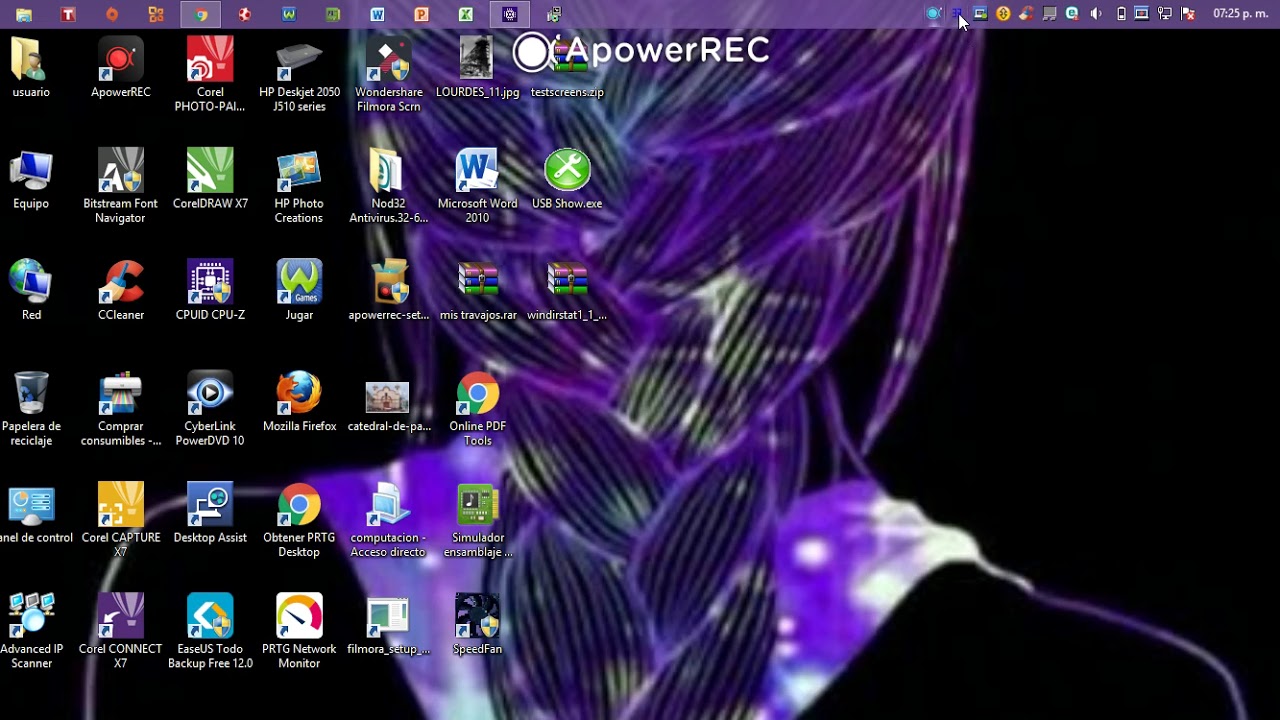
Task: Open Excel from the taskbar
Action: point(465,14)
